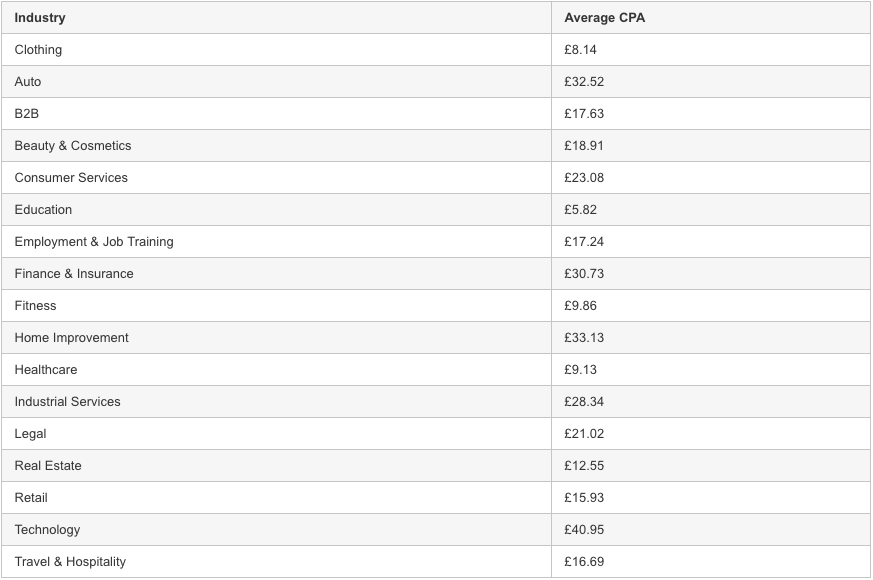Select the Auto CPA value £32.52

coord(584,82)
